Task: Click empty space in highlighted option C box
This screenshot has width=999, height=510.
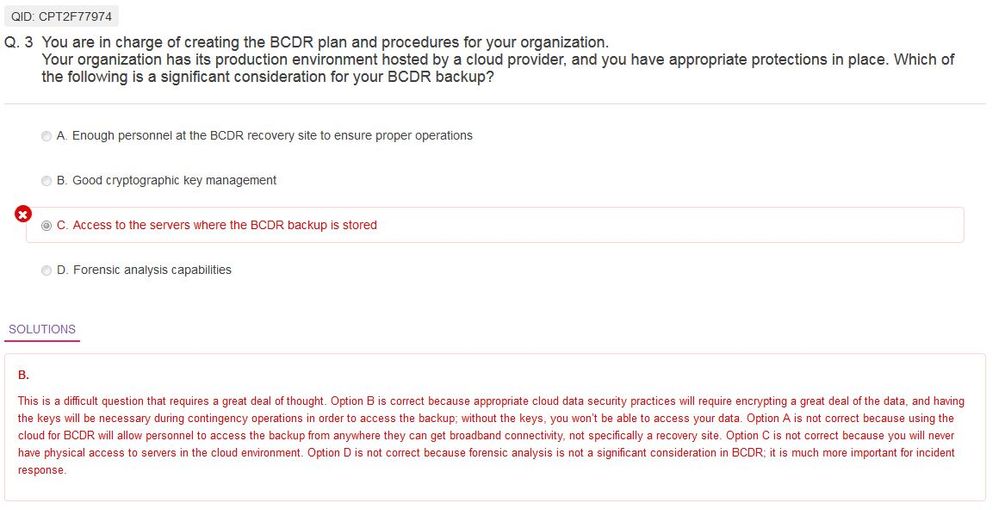Action: (x=670, y=225)
